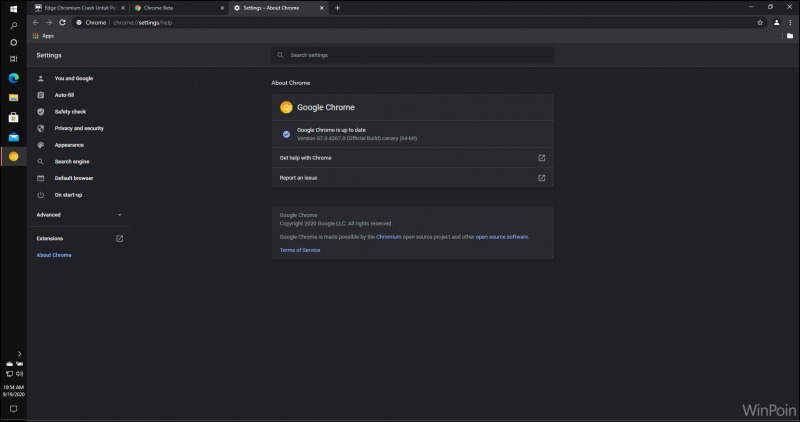Follow the Chromium project link

tap(388, 237)
